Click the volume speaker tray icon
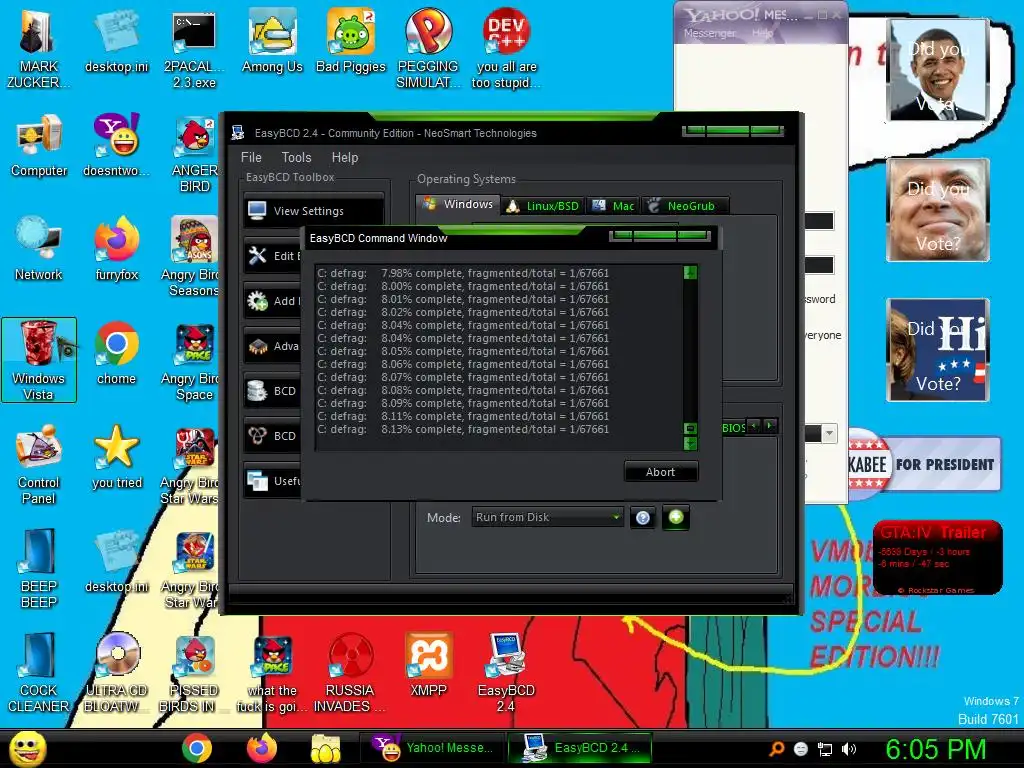 [x=849, y=749]
